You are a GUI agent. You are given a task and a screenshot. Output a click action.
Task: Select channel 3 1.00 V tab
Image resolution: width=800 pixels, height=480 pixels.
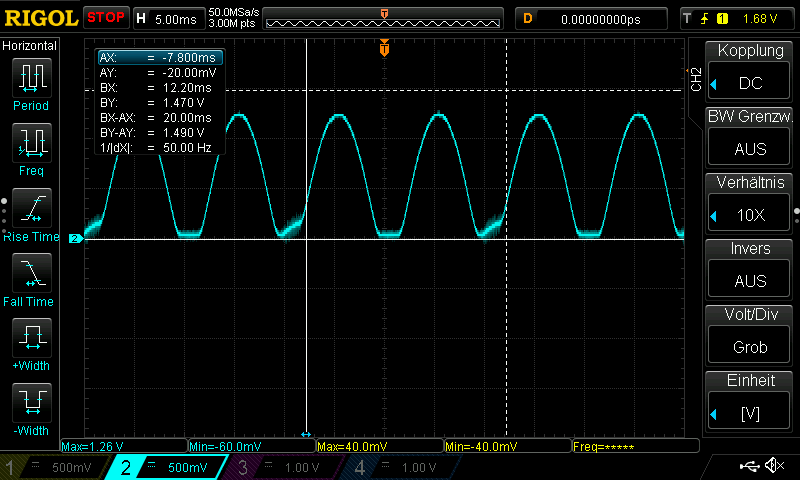(x=283, y=467)
